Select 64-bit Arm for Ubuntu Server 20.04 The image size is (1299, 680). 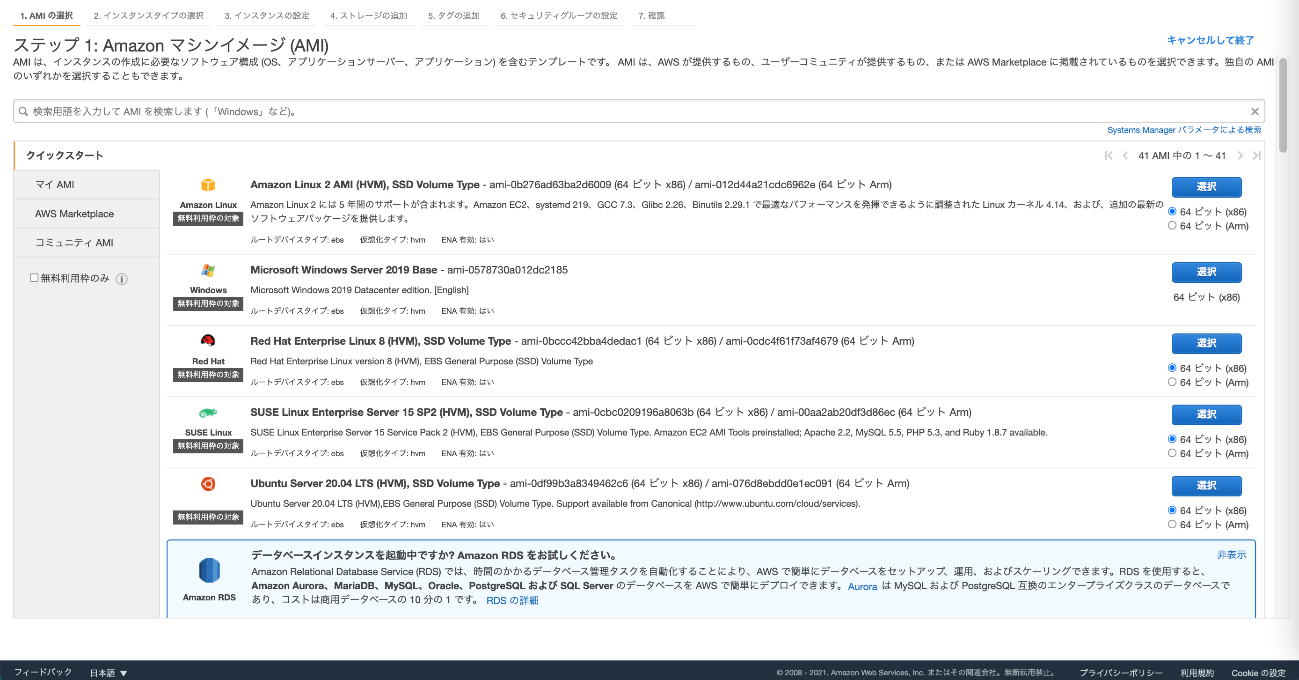coord(1172,525)
